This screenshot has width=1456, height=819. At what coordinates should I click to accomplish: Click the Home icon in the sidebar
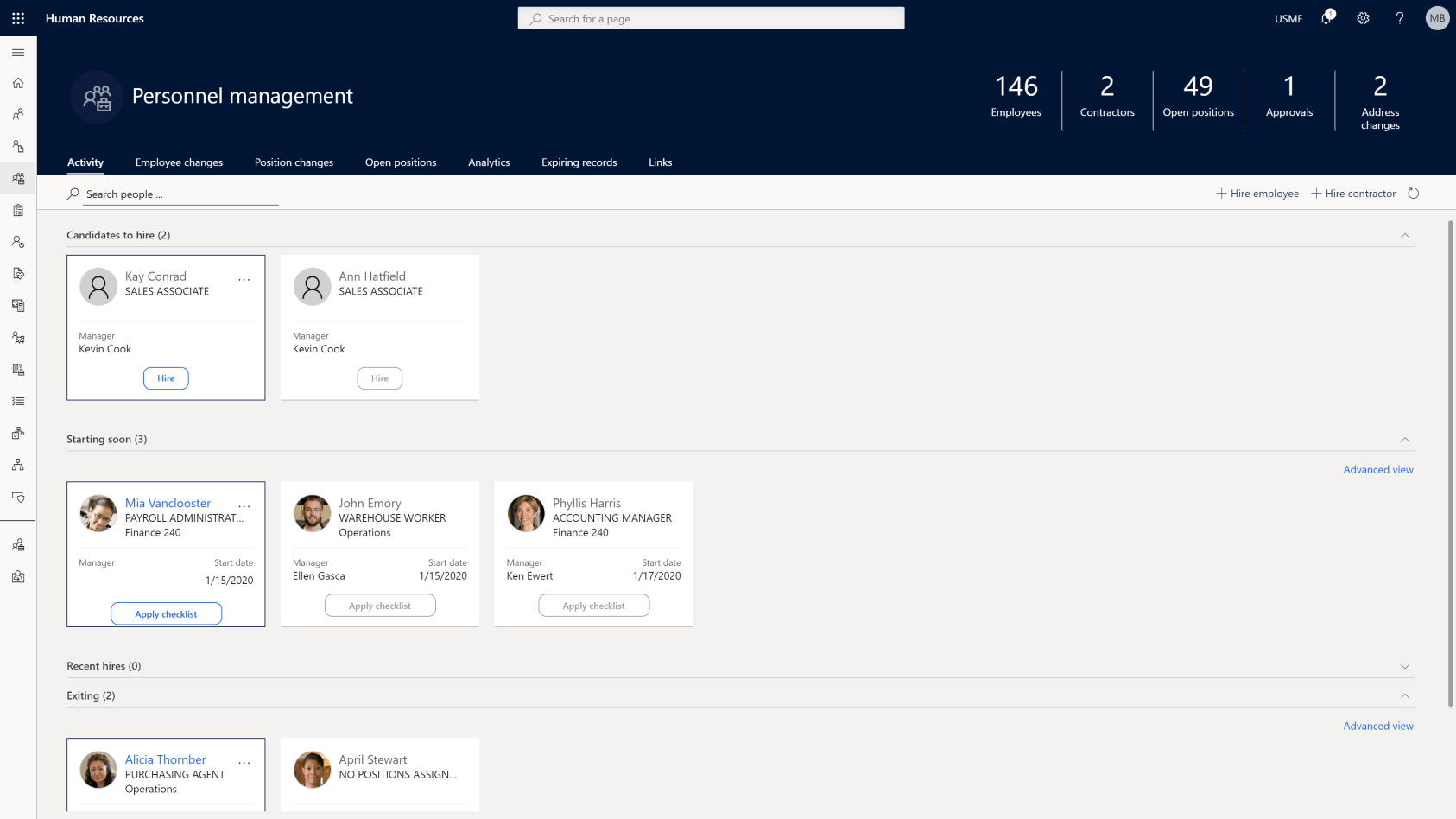pyautogui.click(x=17, y=83)
